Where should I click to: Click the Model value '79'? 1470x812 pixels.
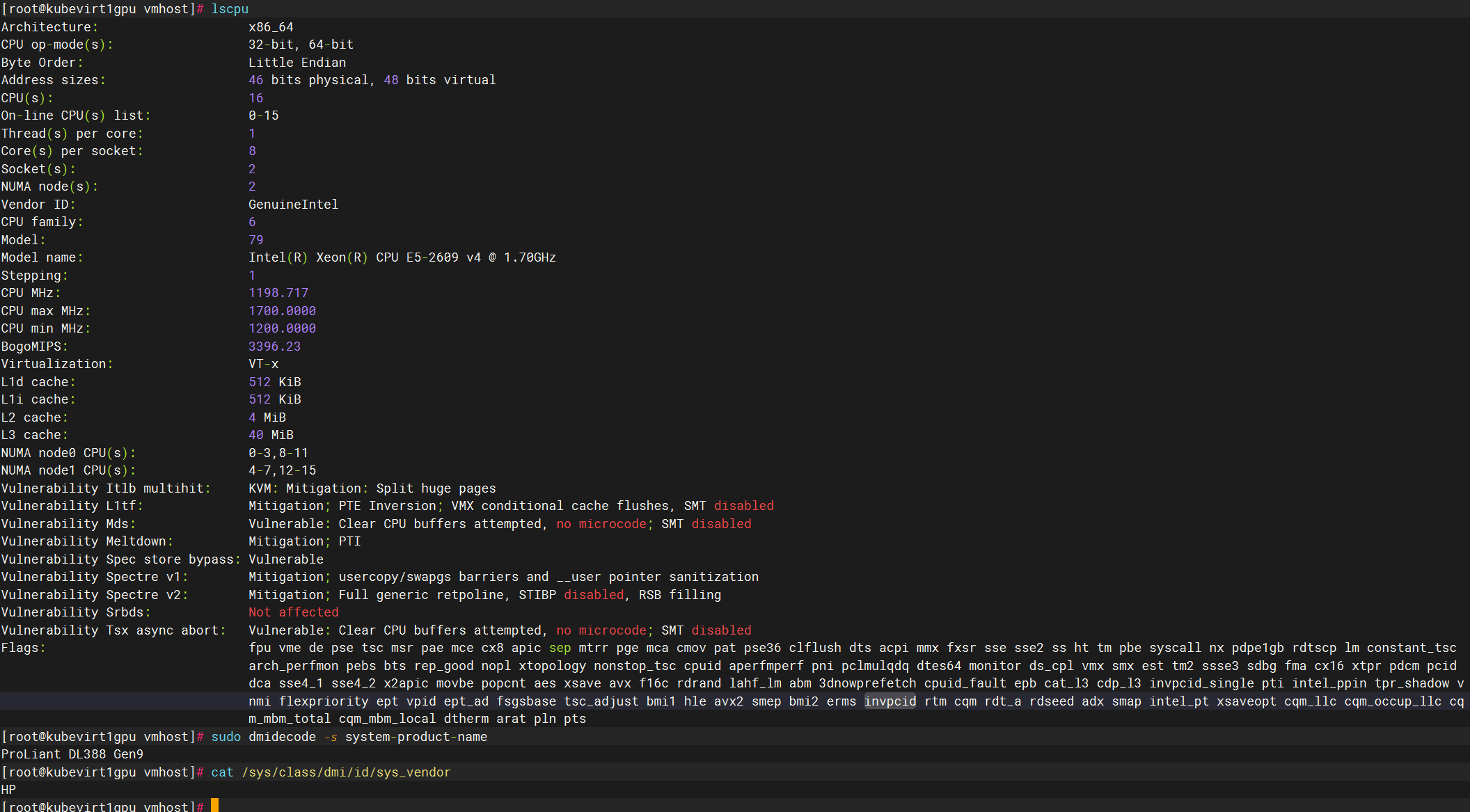coord(256,240)
